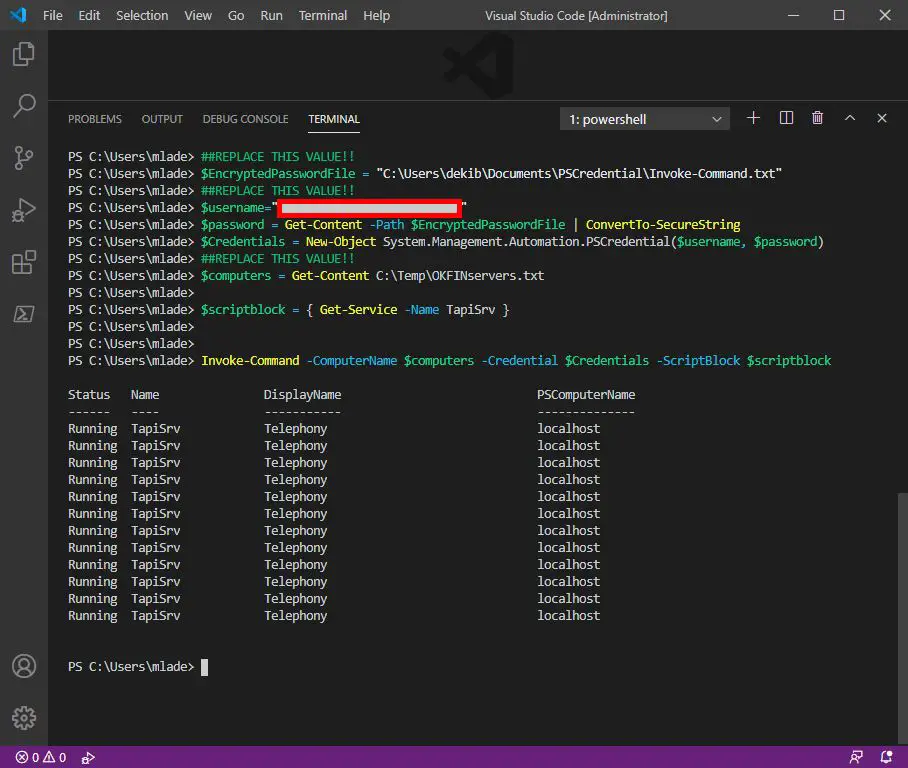Image resolution: width=908 pixels, height=768 pixels.
Task: Switch to the PROBLEMS tab
Action: (95, 119)
